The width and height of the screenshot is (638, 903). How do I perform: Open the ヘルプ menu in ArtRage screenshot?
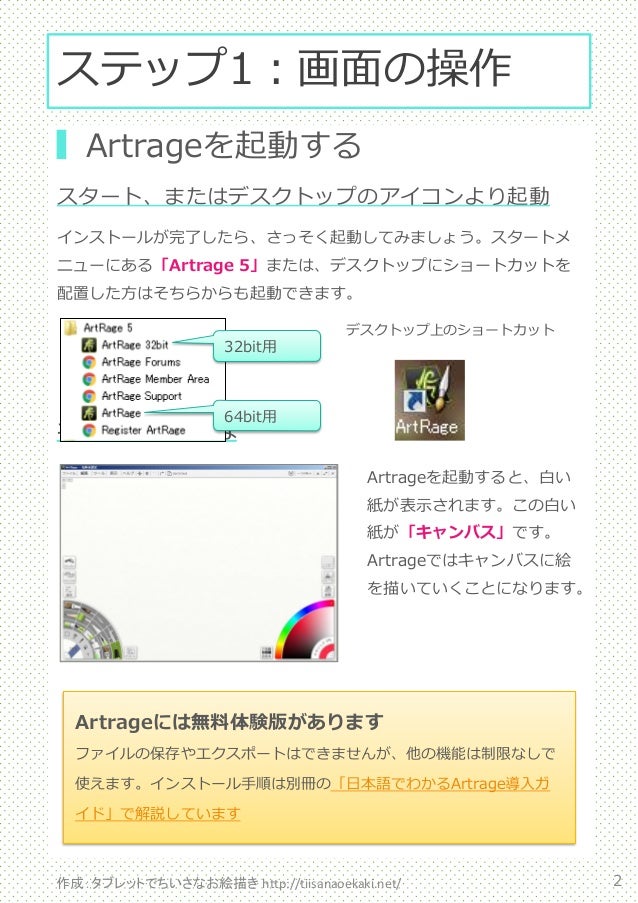(x=128, y=473)
